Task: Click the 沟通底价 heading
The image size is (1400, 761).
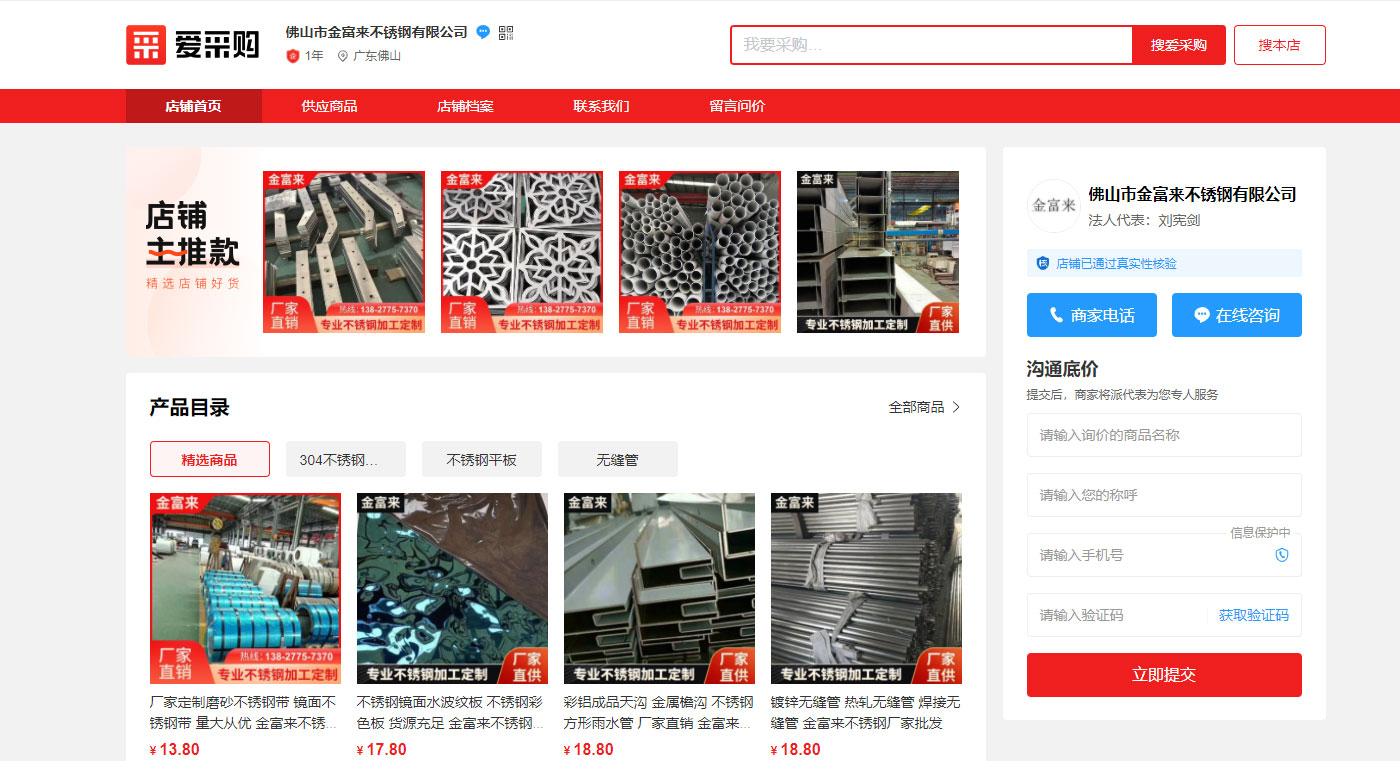Action: tap(1062, 369)
